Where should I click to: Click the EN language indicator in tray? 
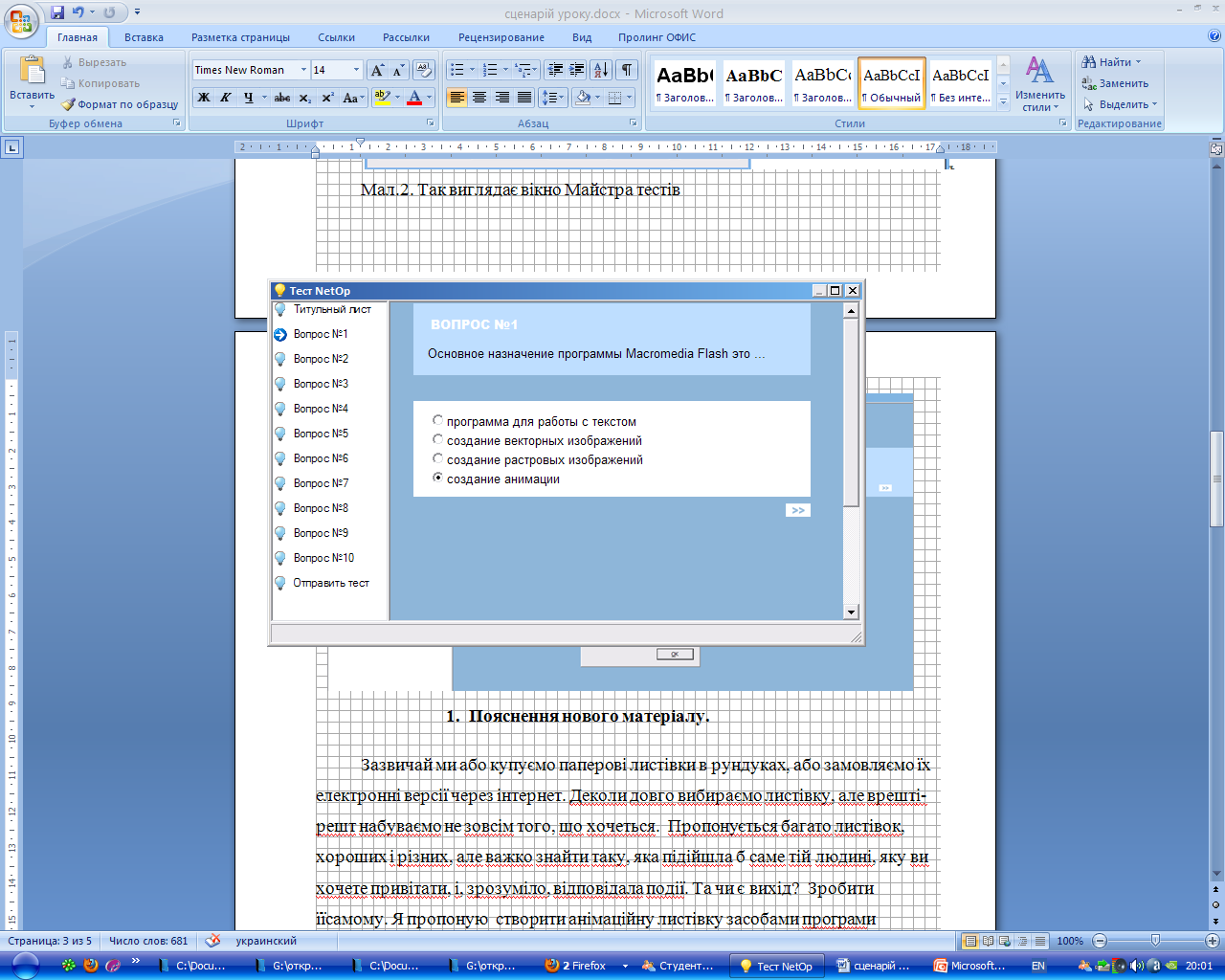point(1037,966)
